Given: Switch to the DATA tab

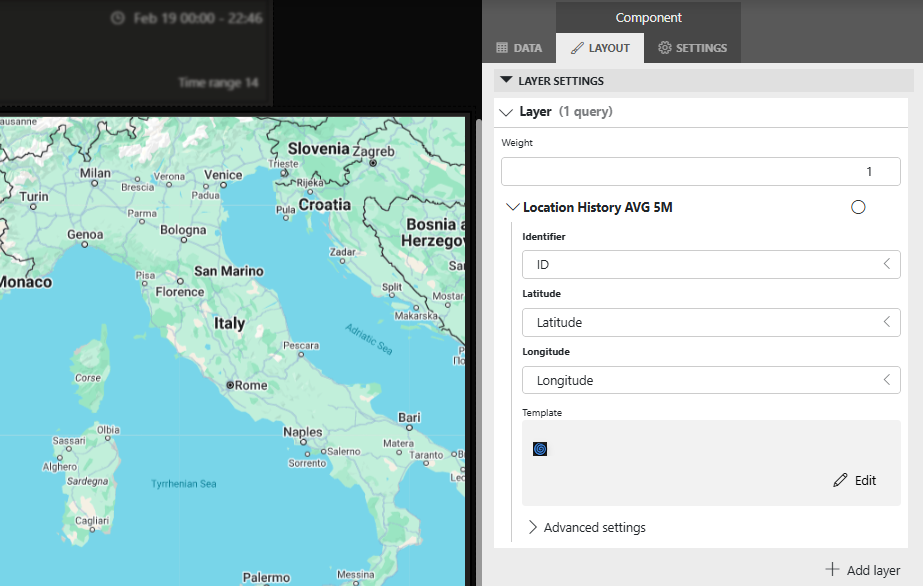Looking at the screenshot, I should pos(519,48).
